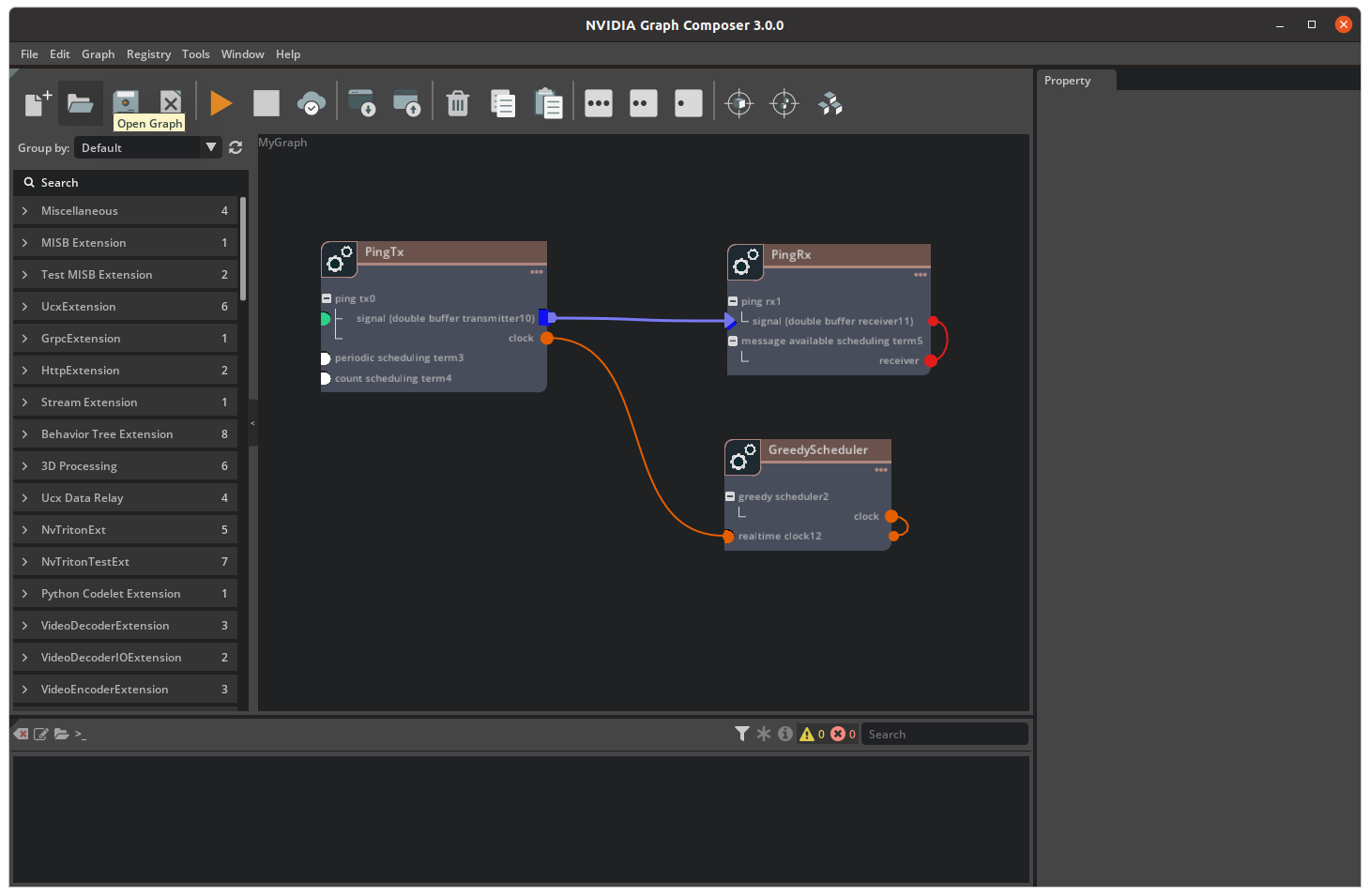Open the Registry menu
The width and height of the screenshot is (1370, 896).
pos(148,53)
